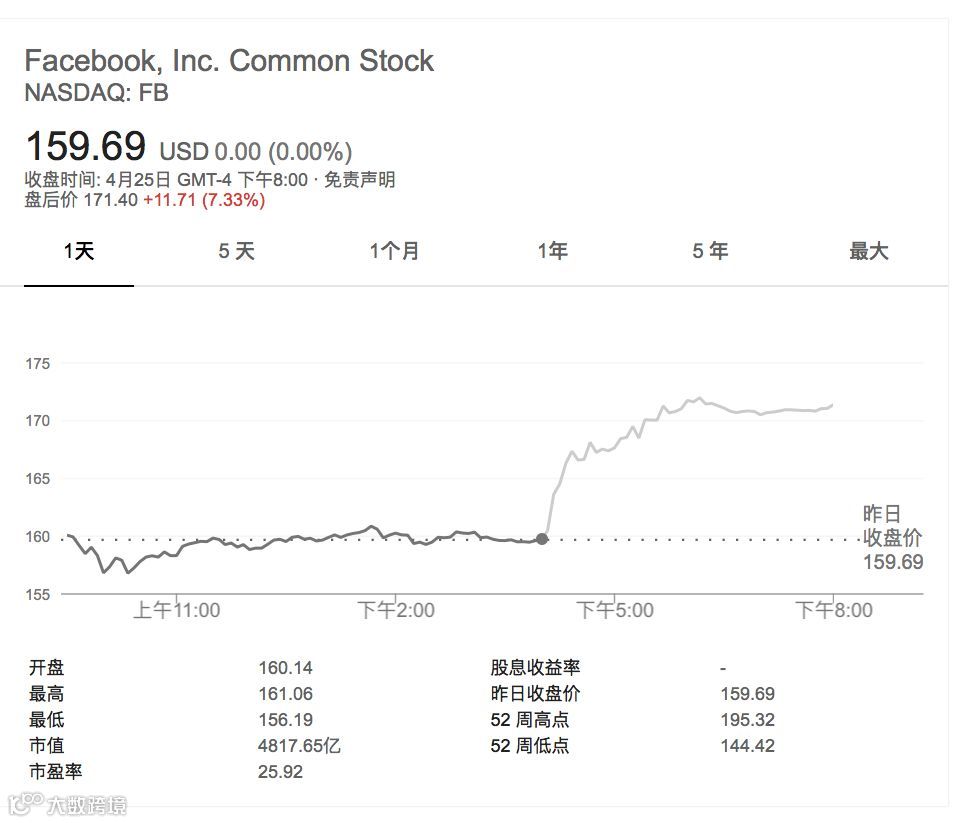Click the 下午8:00 time axis label
Viewport: 971px width, 823px height.
pyautogui.click(x=833, y=610)
